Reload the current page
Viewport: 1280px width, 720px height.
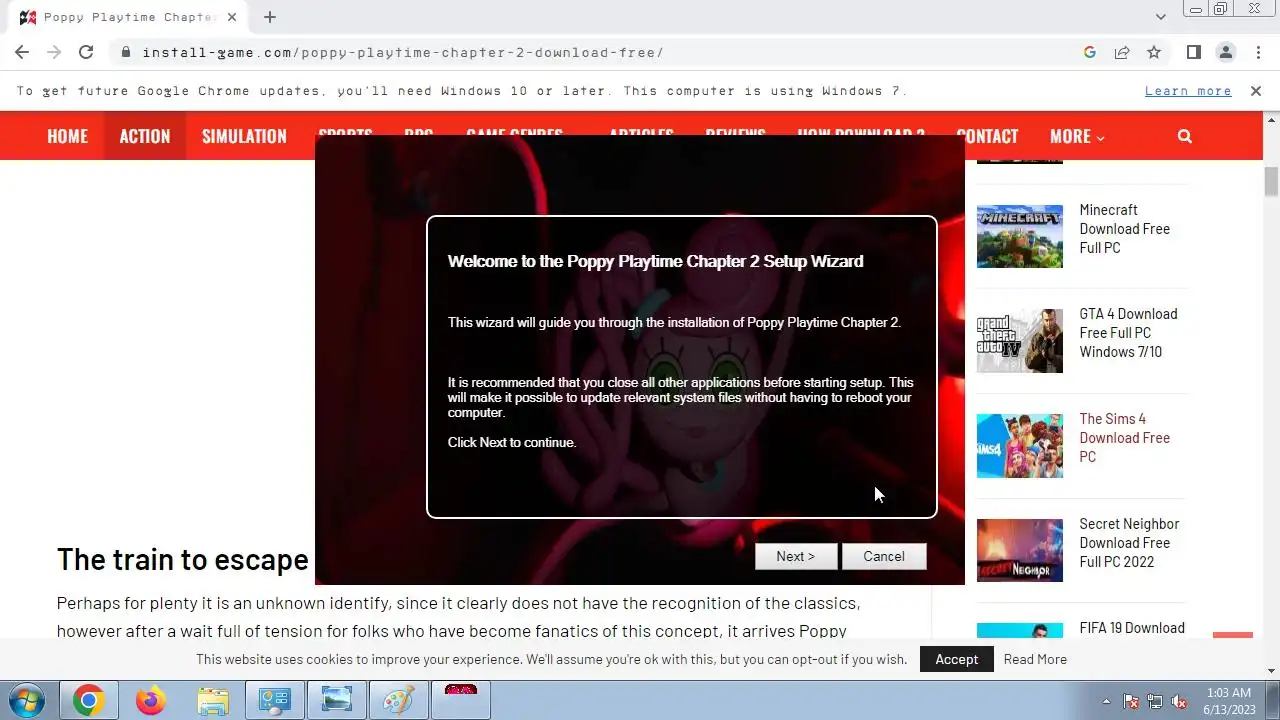point(86,52)
